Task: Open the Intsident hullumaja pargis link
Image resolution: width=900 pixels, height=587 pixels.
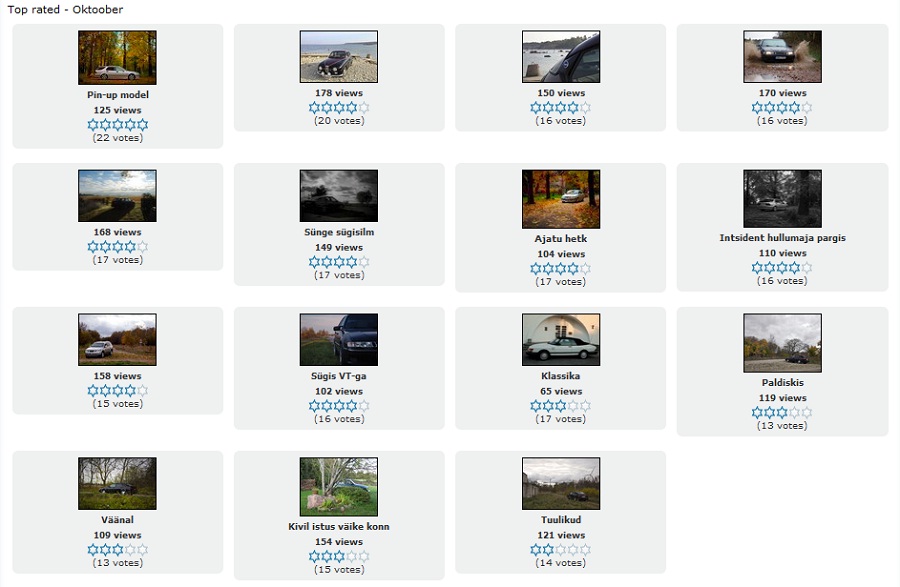Action: [x=782, y=238]
